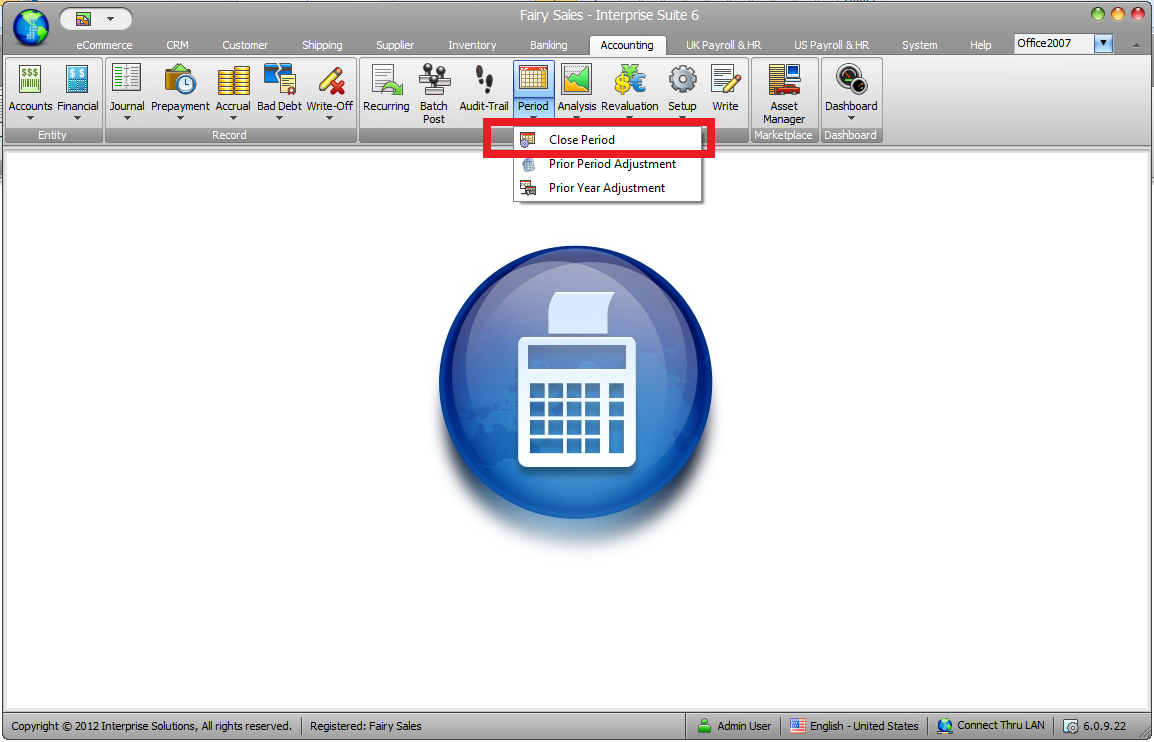Select Close Period from the menu
Viewport: 1154px width, 742px height.
(582, 140)
